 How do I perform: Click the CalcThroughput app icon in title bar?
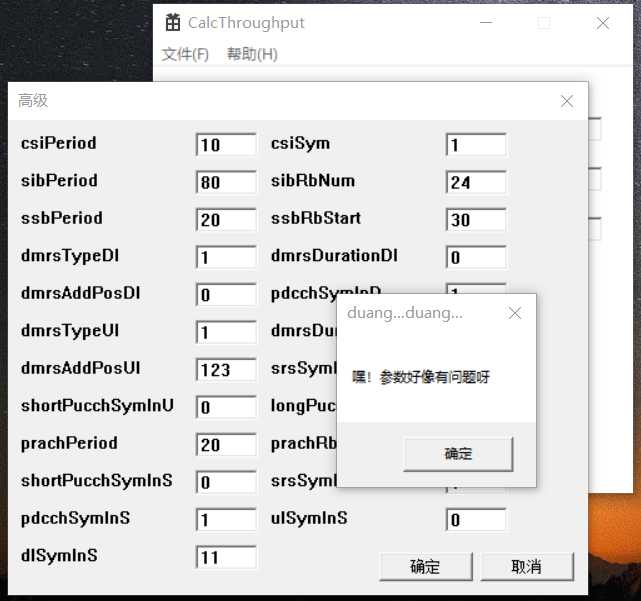(x=173, y=22)
